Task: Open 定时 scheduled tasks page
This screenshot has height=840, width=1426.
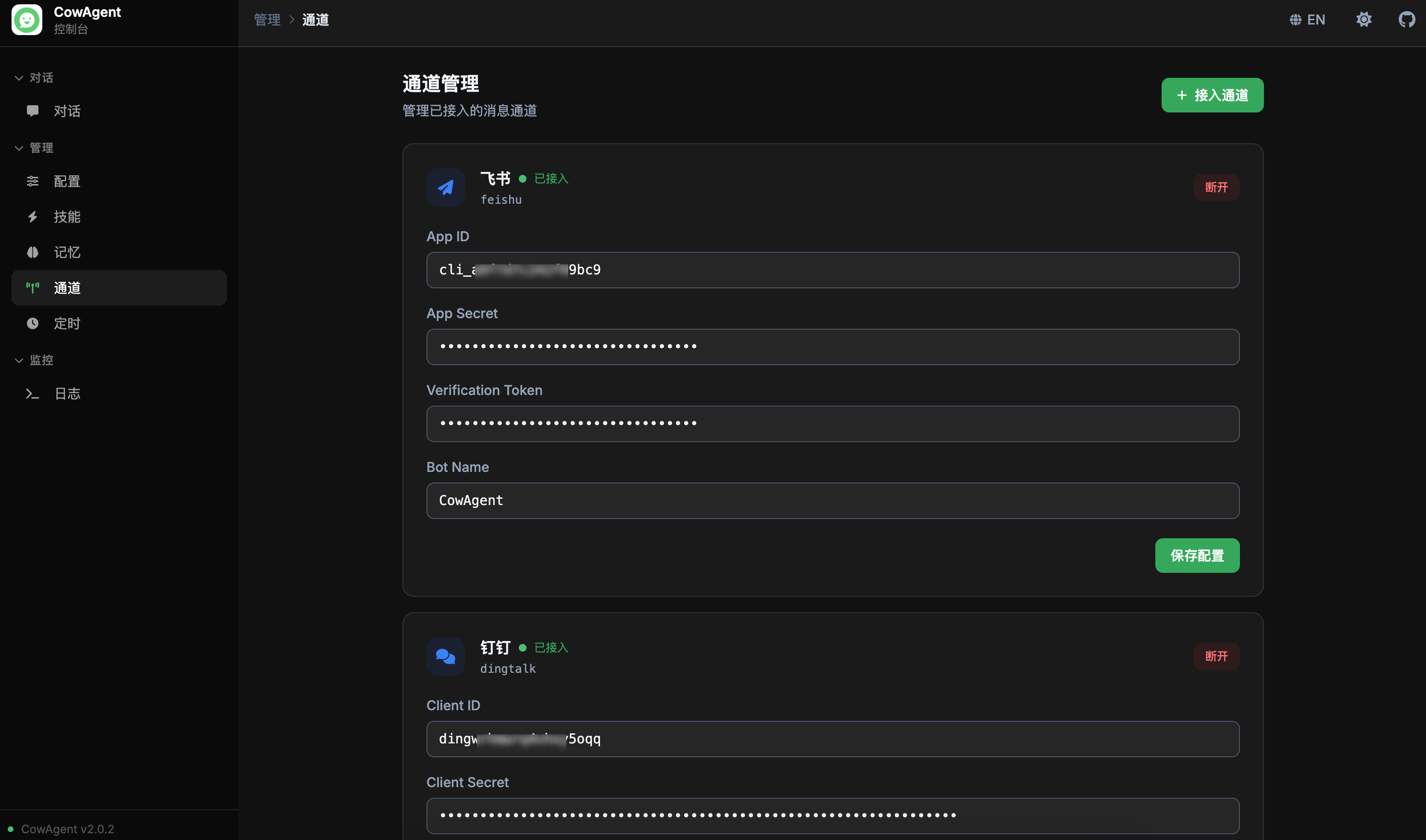Action: pos(67,323)
